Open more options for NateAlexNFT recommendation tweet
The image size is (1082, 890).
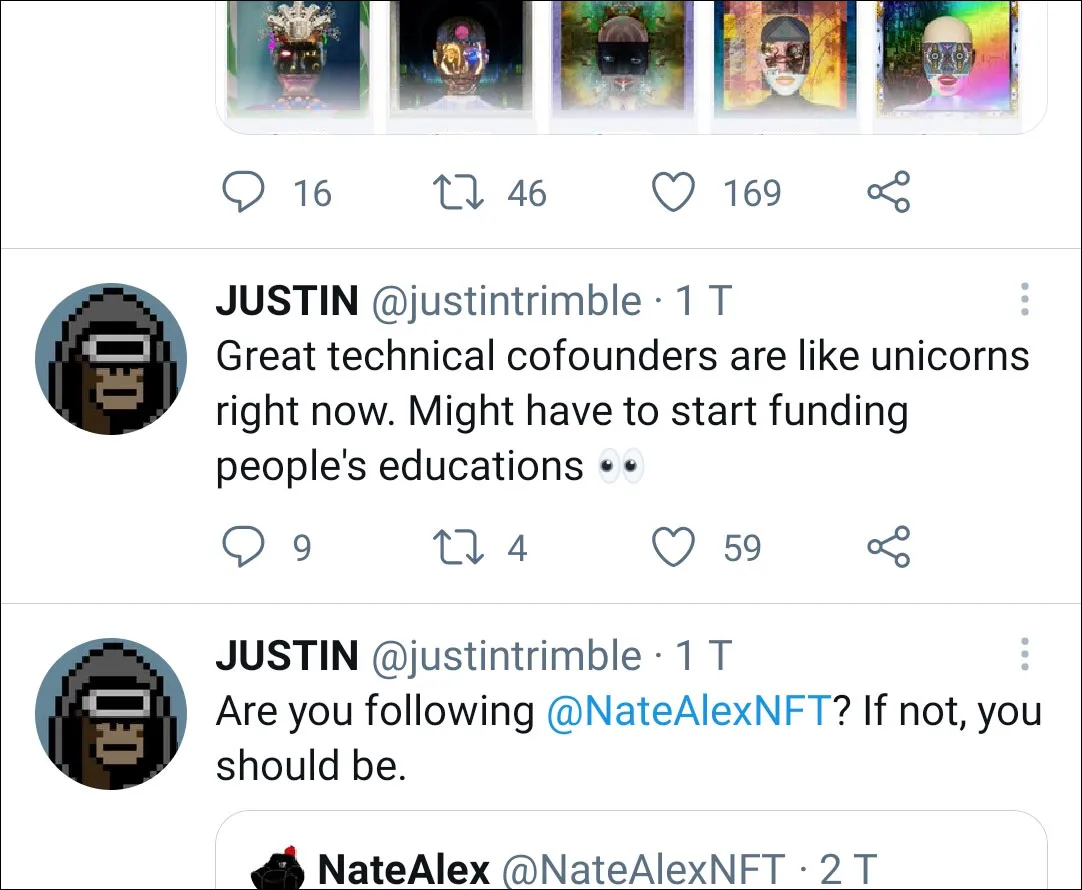pos(1025,654)
